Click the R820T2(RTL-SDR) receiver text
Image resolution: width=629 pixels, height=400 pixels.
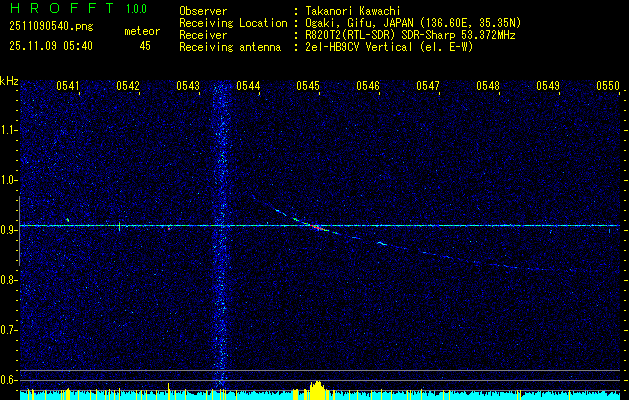[410, 35]
